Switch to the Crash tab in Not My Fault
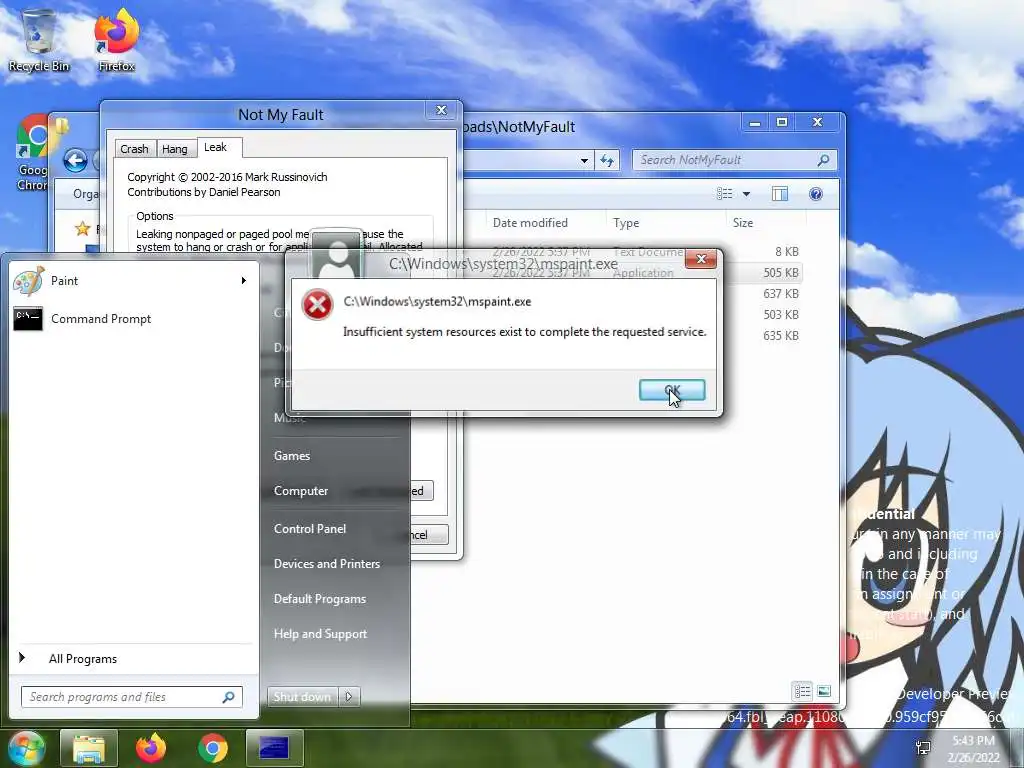The image size is (1024, 768). (x=134, y=149)
